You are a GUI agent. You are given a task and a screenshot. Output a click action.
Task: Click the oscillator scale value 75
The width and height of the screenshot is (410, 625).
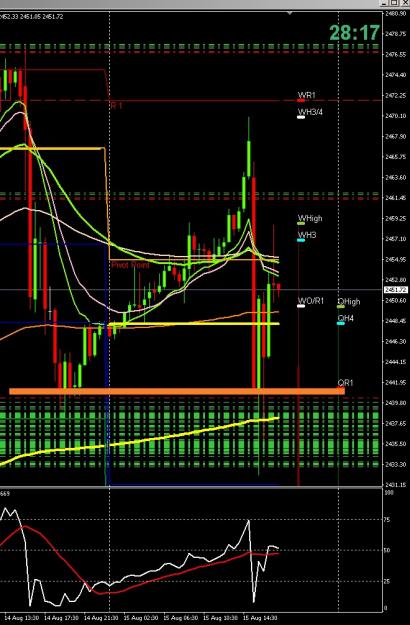(387, 520)
